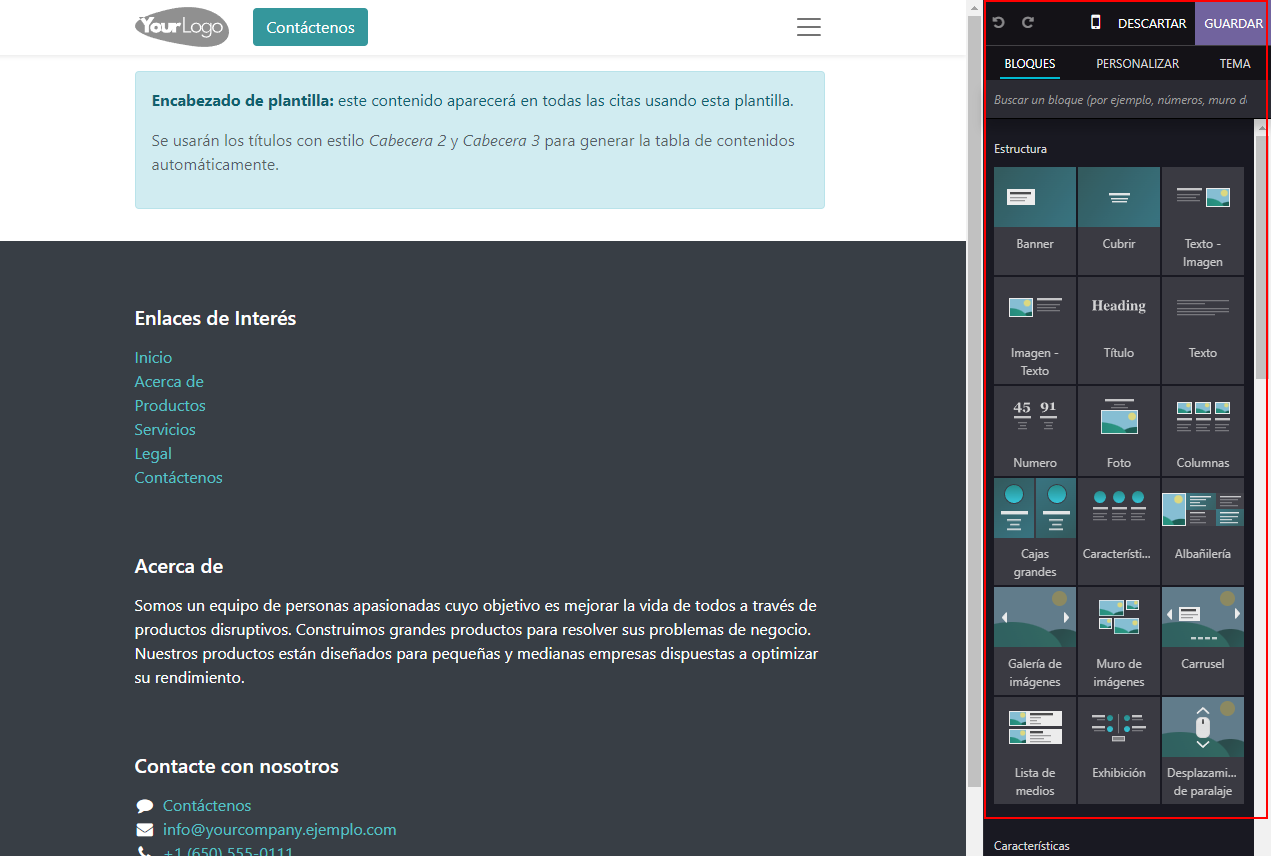Viewport: 1271px width, 856px height.
Task: Click the GUARDAR button
Action: click(1233, 23)
